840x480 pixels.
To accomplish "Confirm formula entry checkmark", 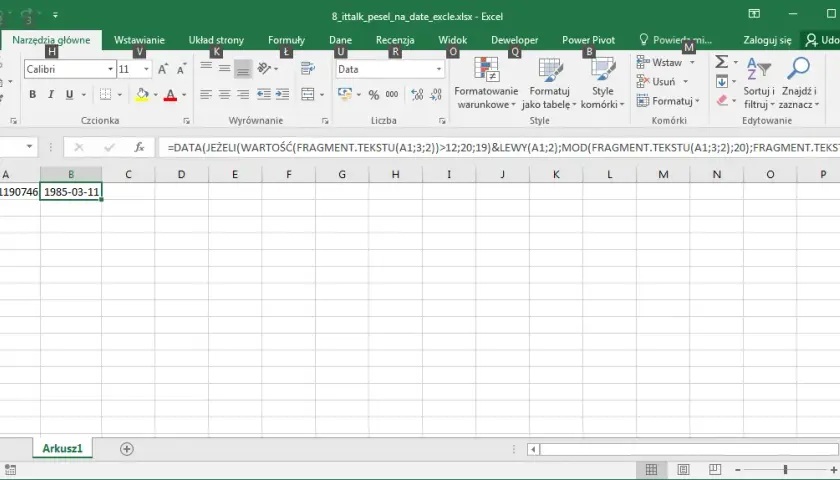I will click(x=109, y=147).
